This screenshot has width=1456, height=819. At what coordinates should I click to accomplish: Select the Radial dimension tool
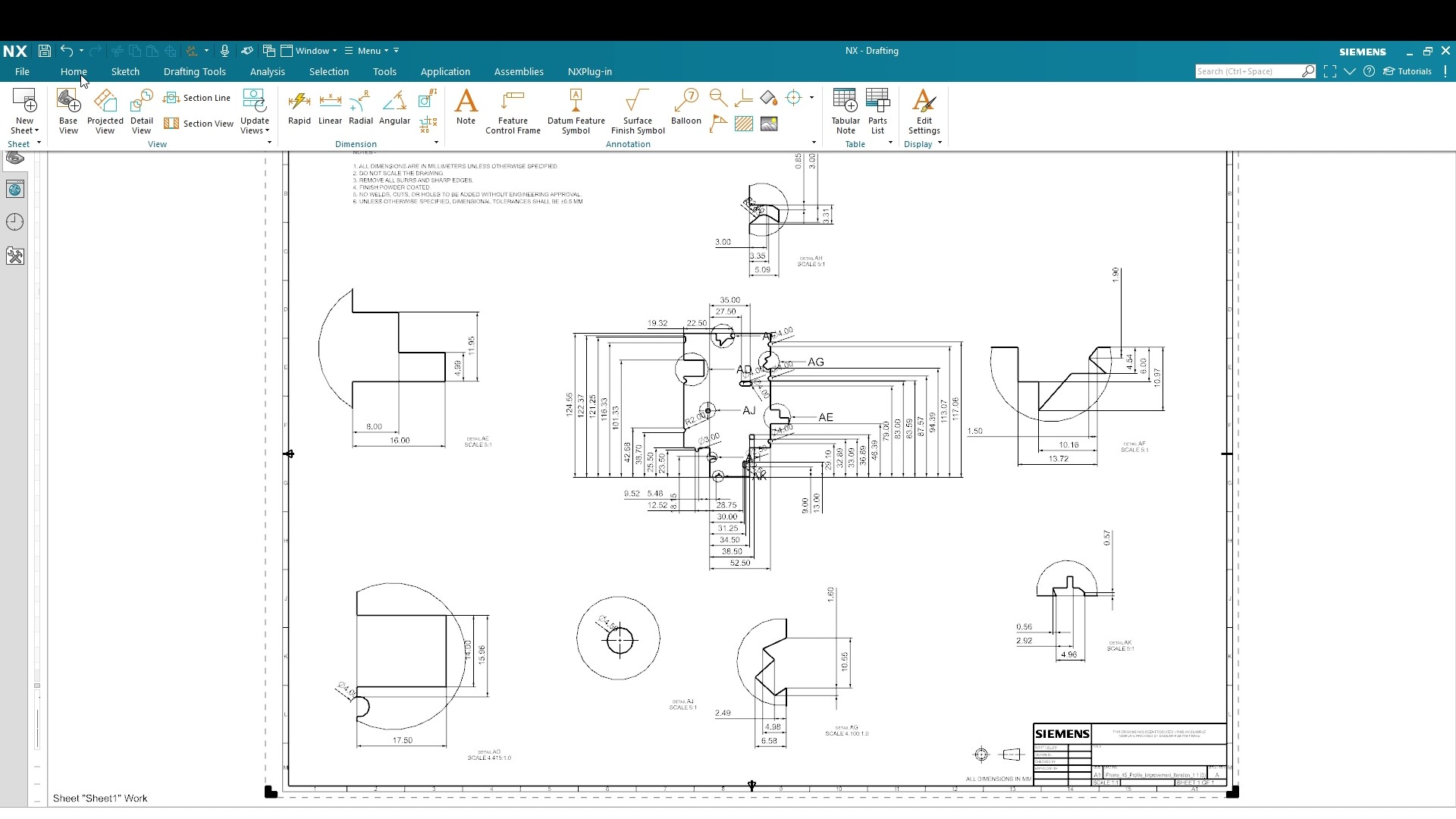tap(361, 110)
